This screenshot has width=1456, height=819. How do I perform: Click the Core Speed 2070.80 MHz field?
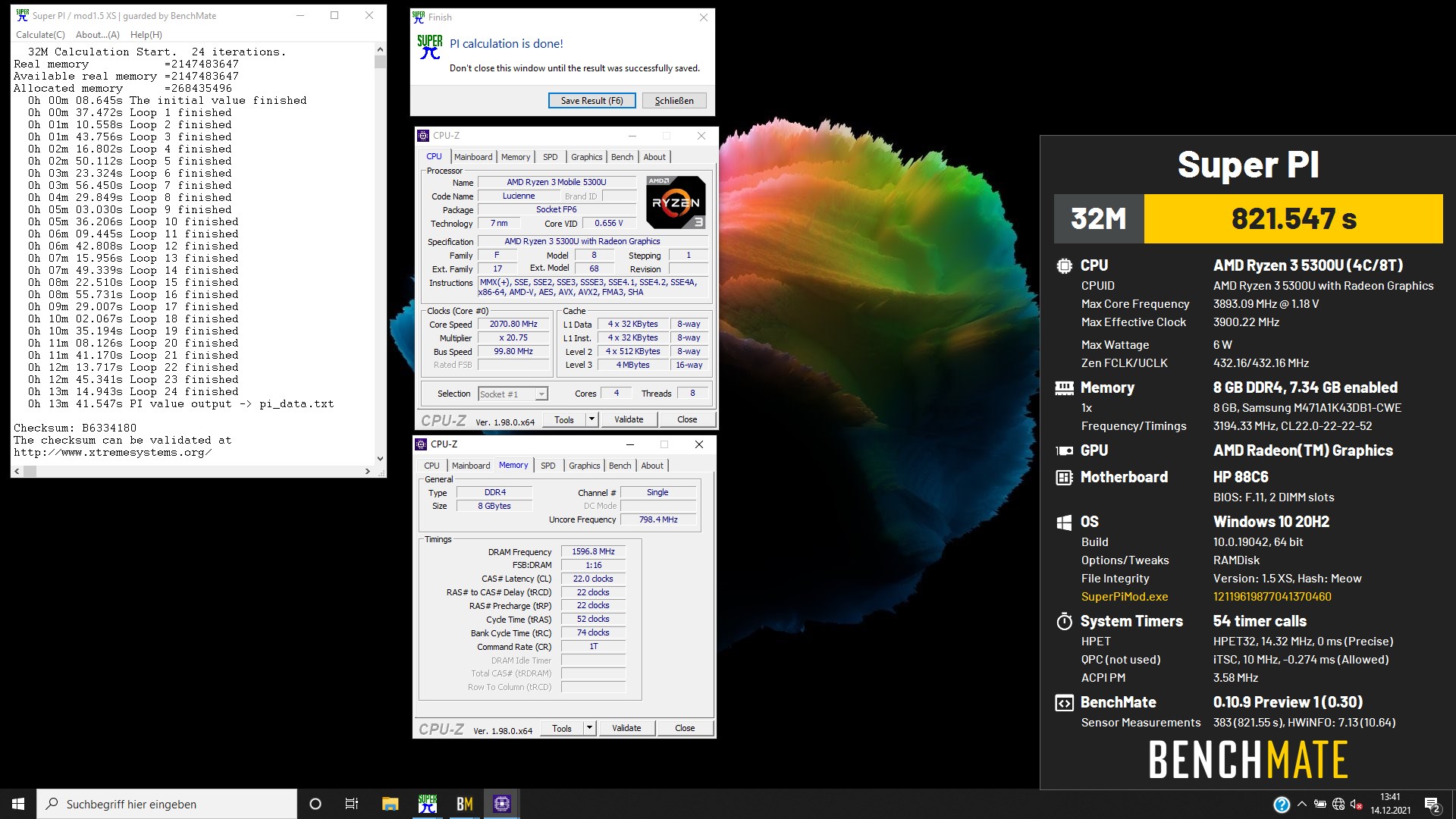point(513,325)
